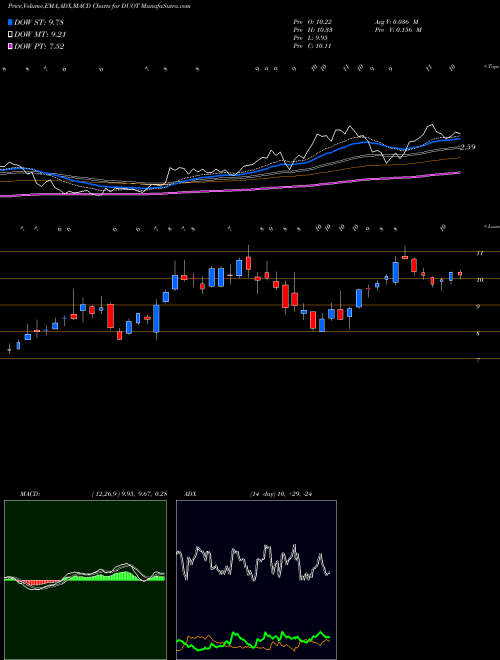The height and width of the screenshot is (660, 500).
Task: Click the '<-Tops' label
Action: (x=491, y=67)
